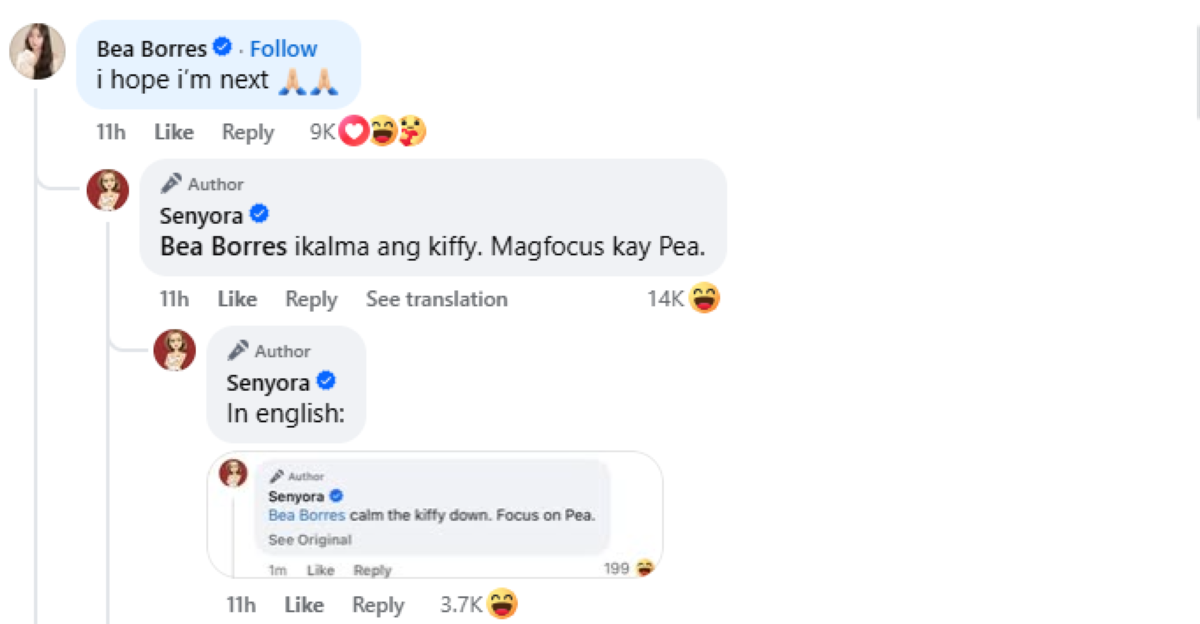Open the tagged Bea Borres mention
Screen dimensions: 1200x624
point(223,247)
